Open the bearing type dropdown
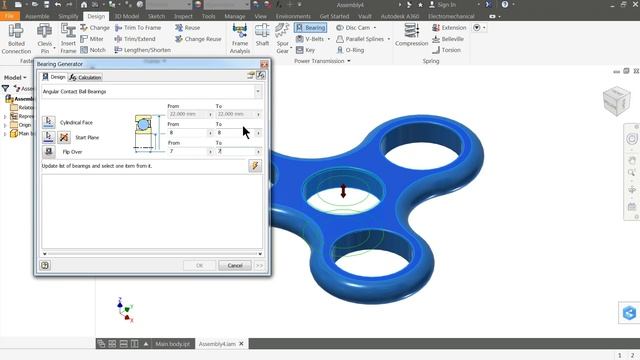The image size is (640, 360). [258, 91]
